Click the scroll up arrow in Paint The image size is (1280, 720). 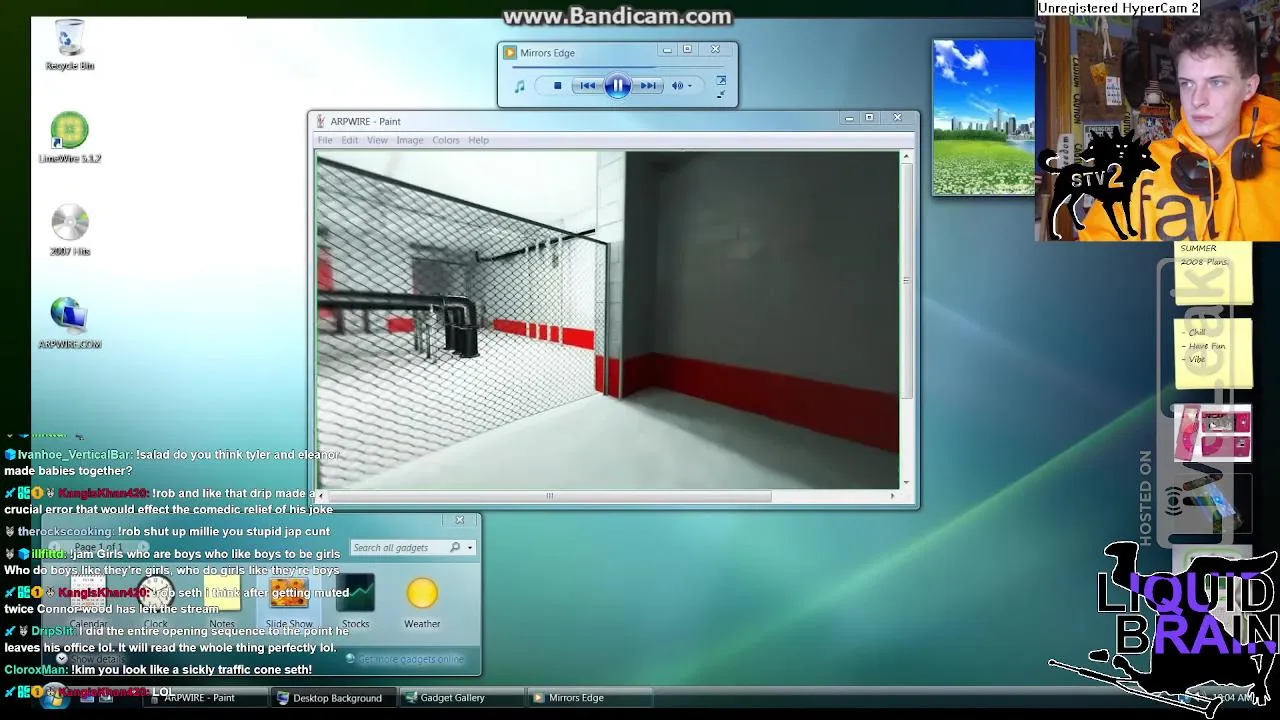(906, 157)
